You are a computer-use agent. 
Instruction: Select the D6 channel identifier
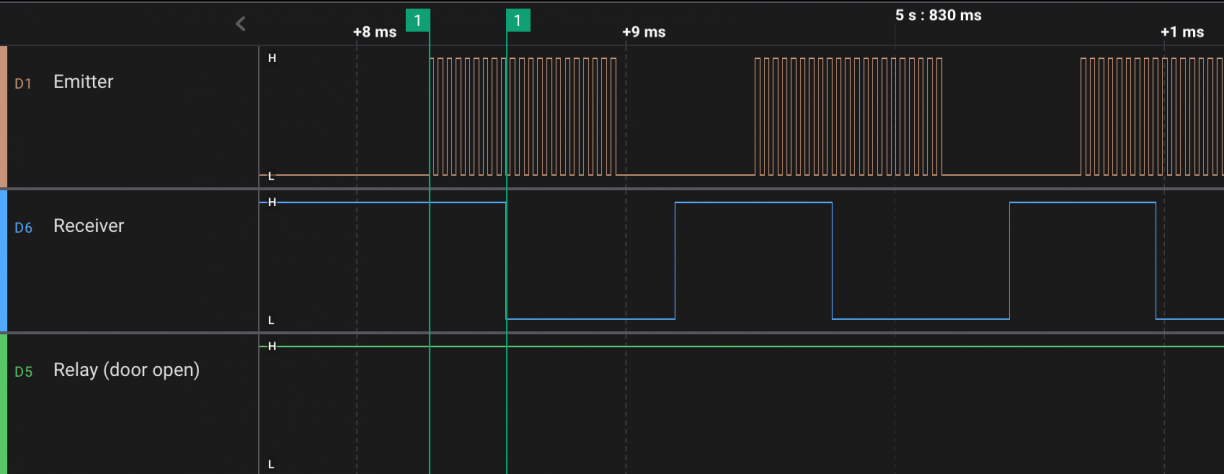click(23, 228)
